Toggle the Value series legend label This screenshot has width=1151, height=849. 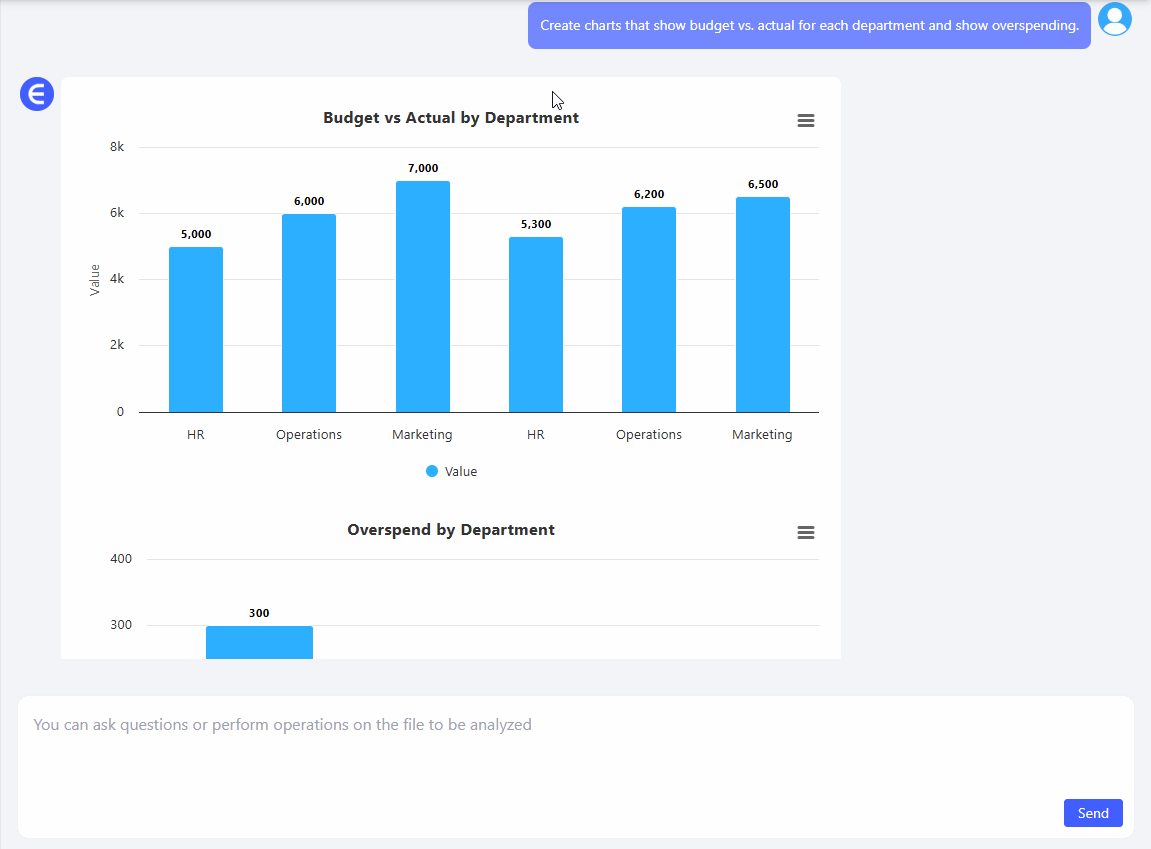461,472
